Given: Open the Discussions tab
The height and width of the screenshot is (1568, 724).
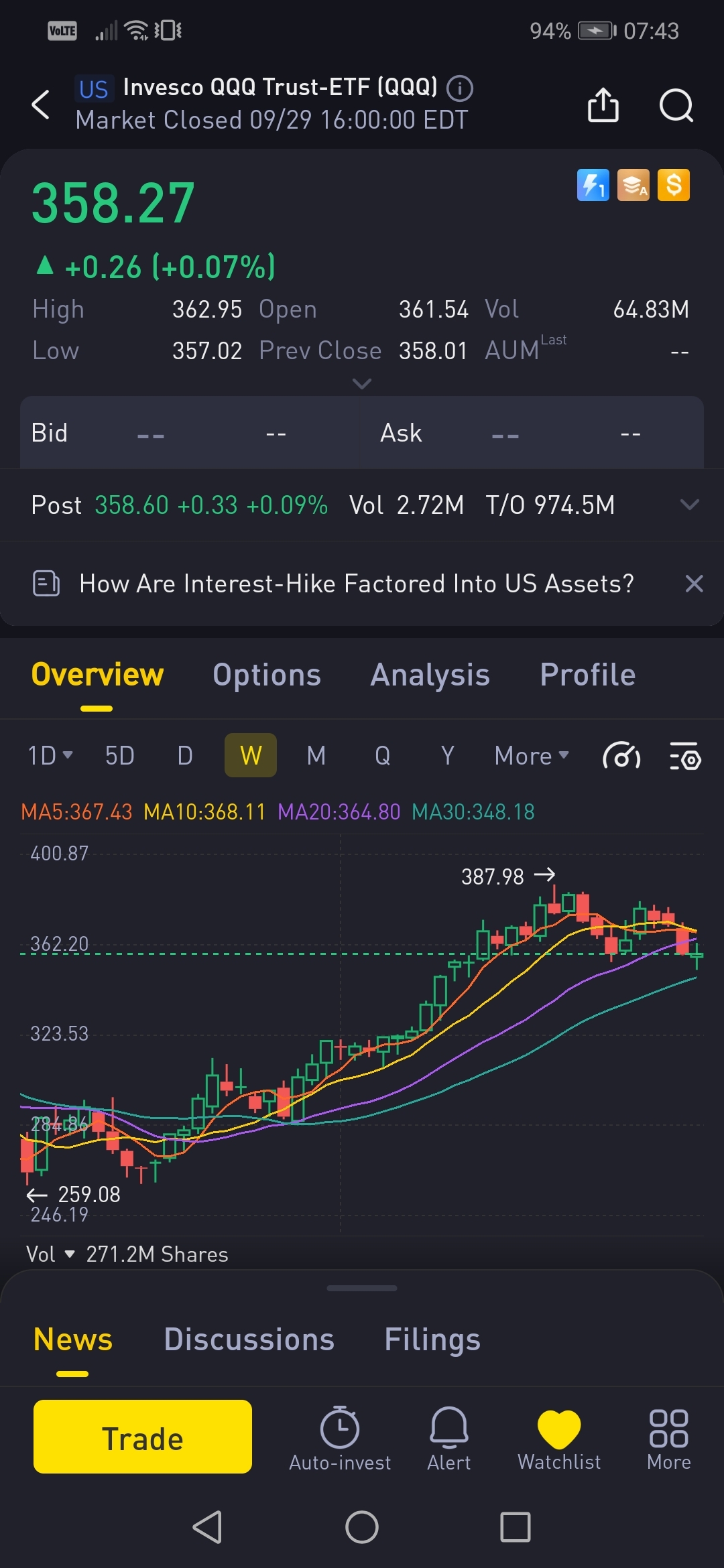Looking at the screenshot, I should click(249, 1340).
